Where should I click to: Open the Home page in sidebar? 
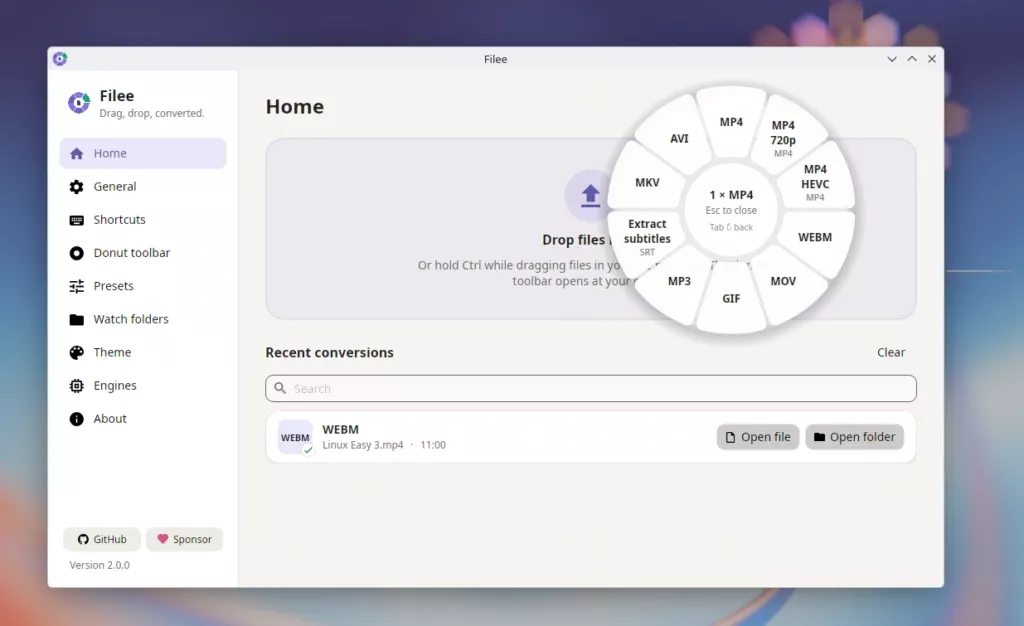[143, 153]
